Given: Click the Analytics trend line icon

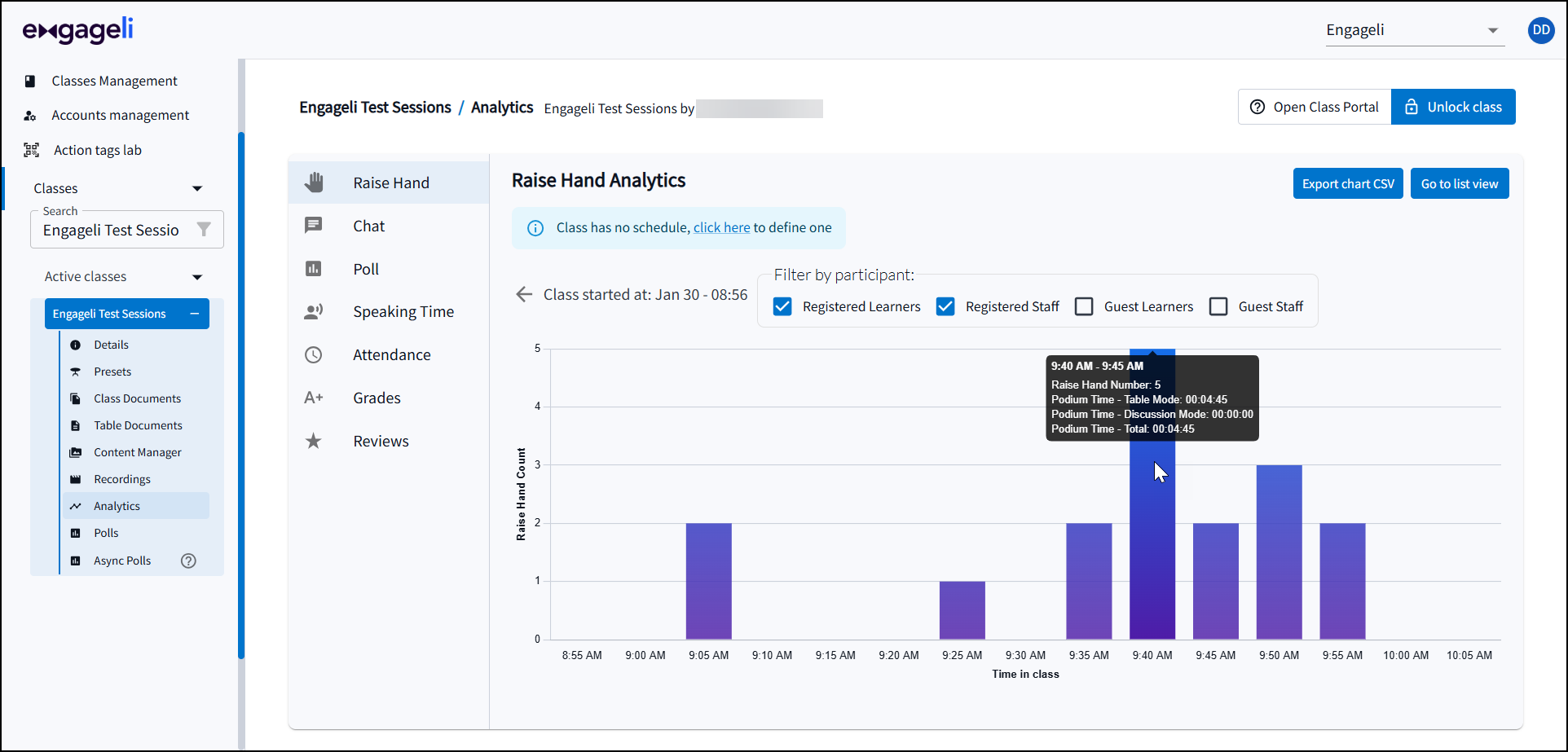Looking at the screenshot, I should pyautogui.click(x=76, y=506).
